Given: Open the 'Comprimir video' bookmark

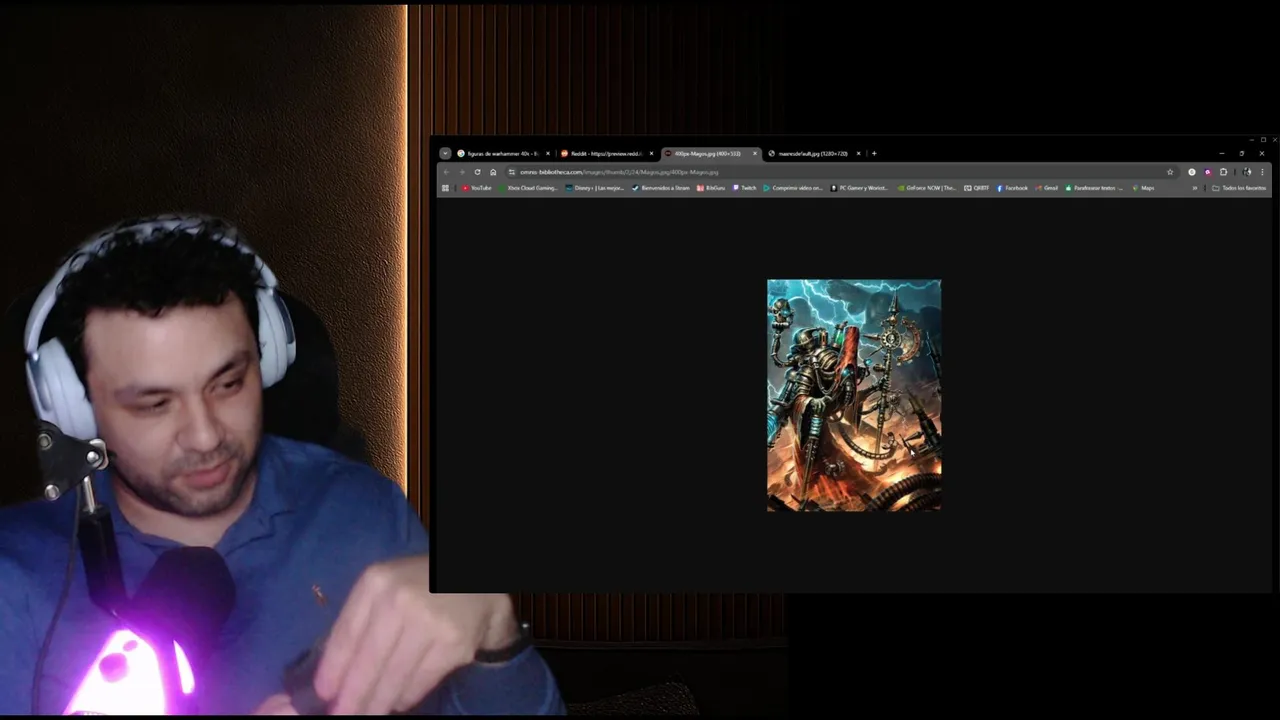Looking at the screenshot, I should coord(792,188).
